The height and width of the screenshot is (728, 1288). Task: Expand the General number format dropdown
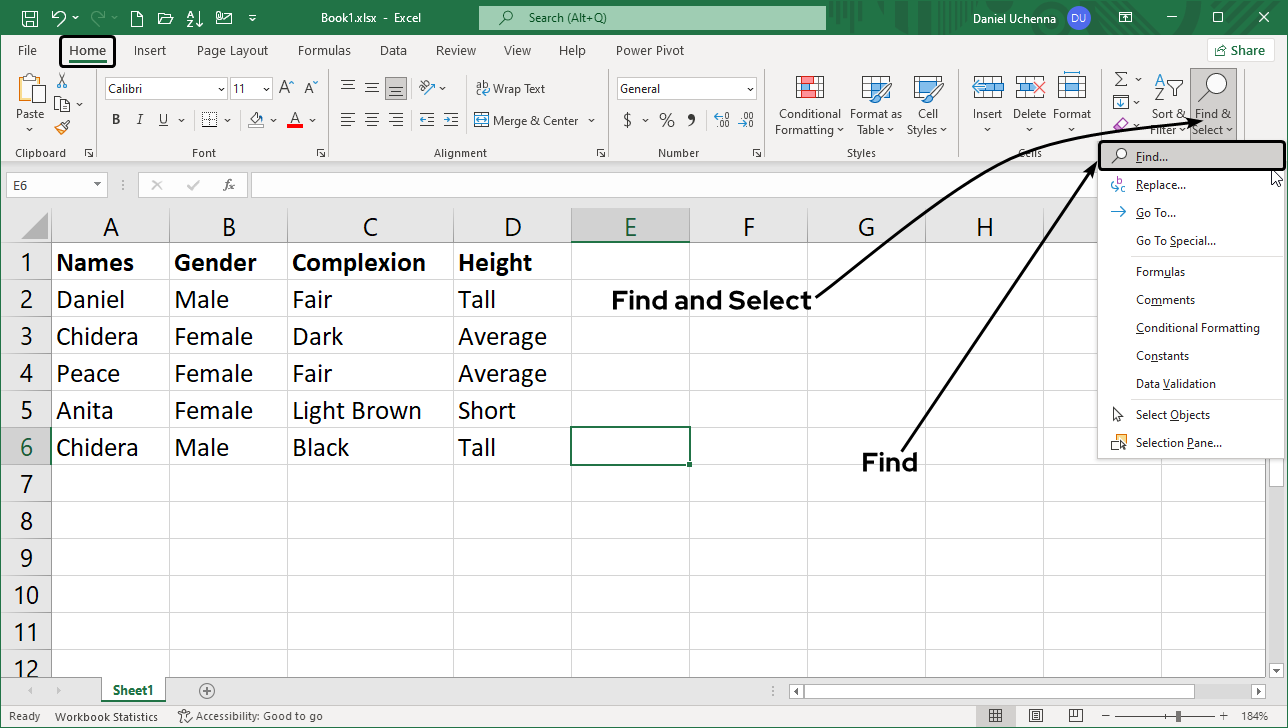[x=750, y=89]
